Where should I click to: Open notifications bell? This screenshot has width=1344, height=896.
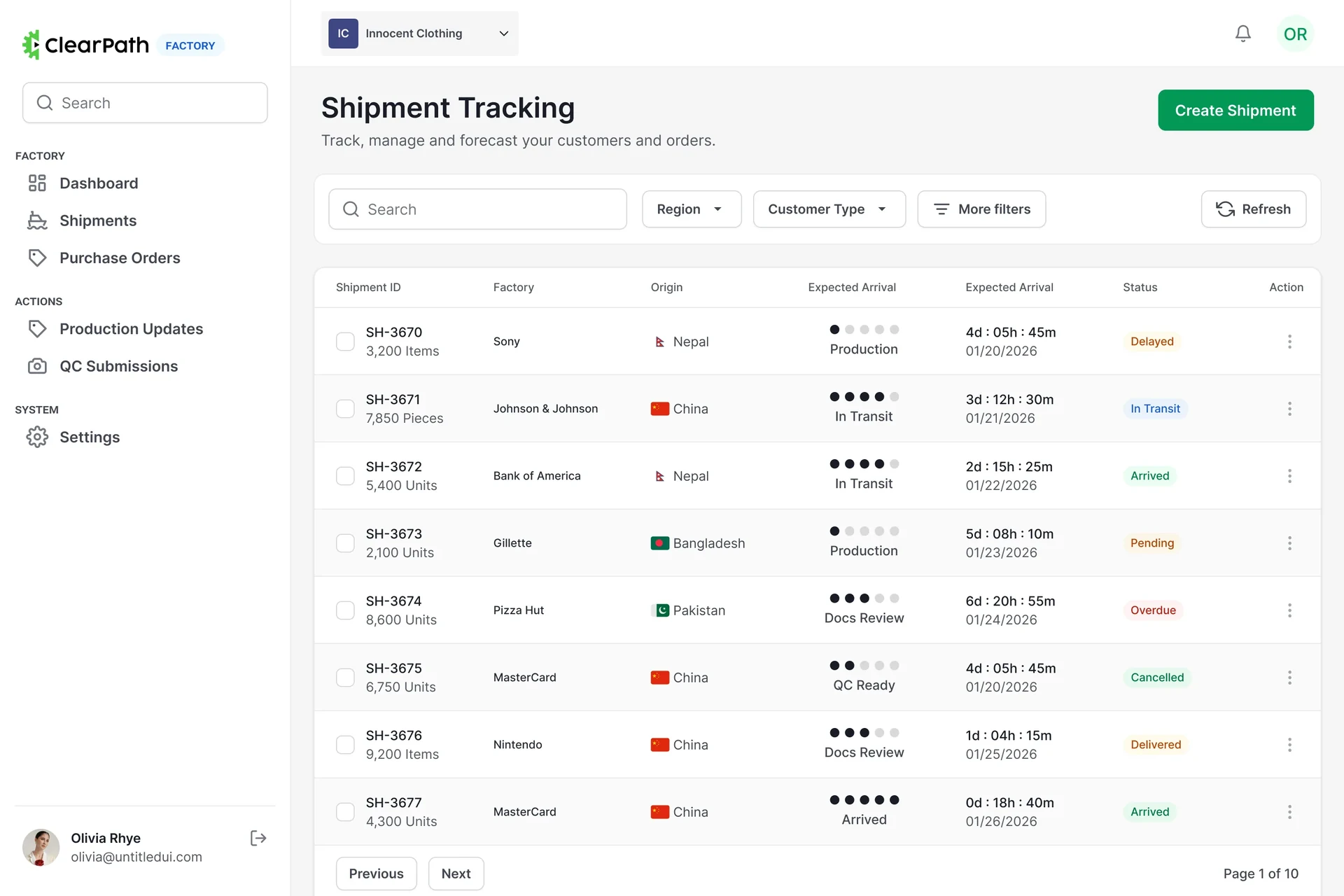[x=1242, y=34]
